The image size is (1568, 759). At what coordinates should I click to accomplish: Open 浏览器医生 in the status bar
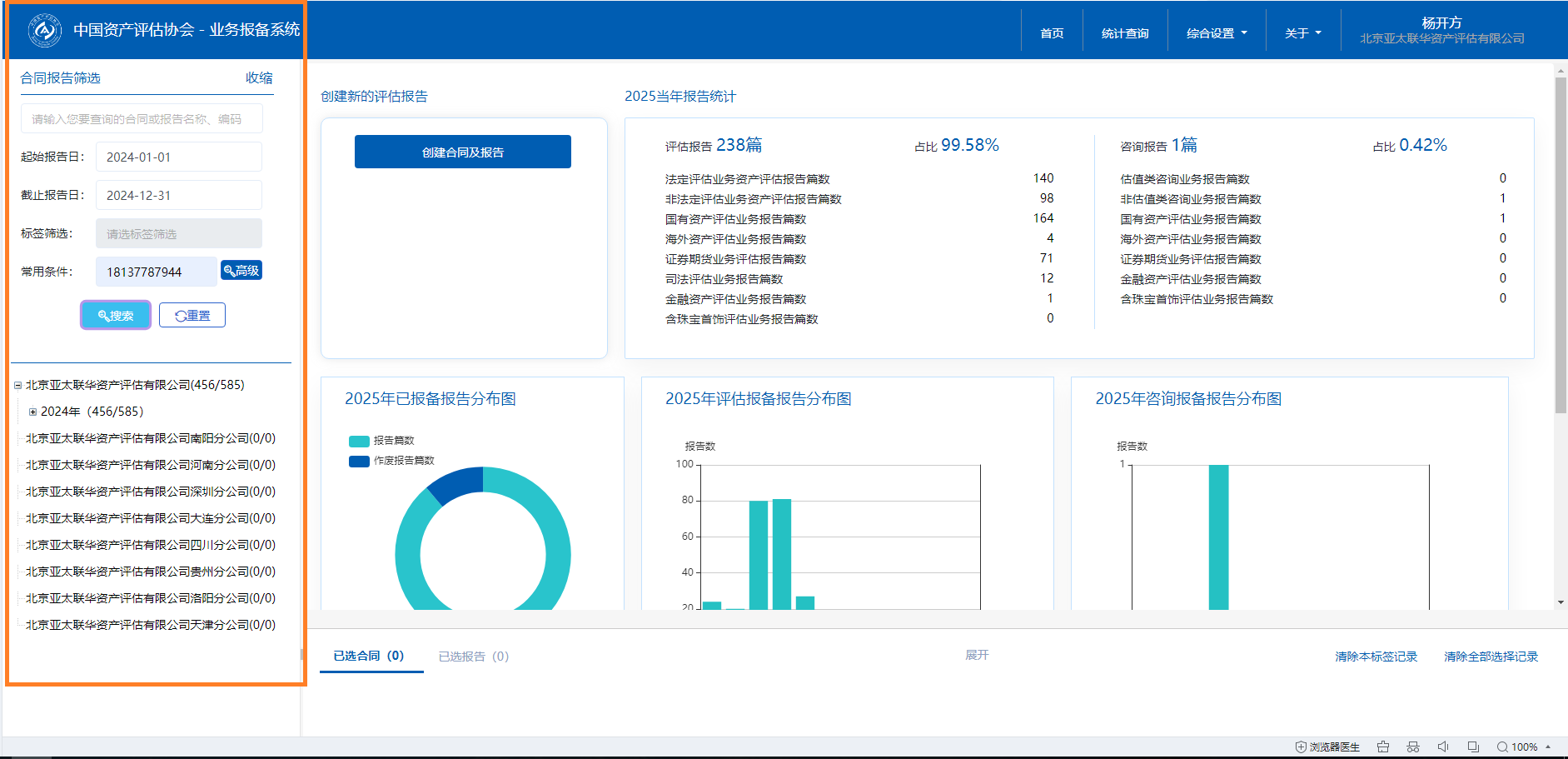point(1327,747)
